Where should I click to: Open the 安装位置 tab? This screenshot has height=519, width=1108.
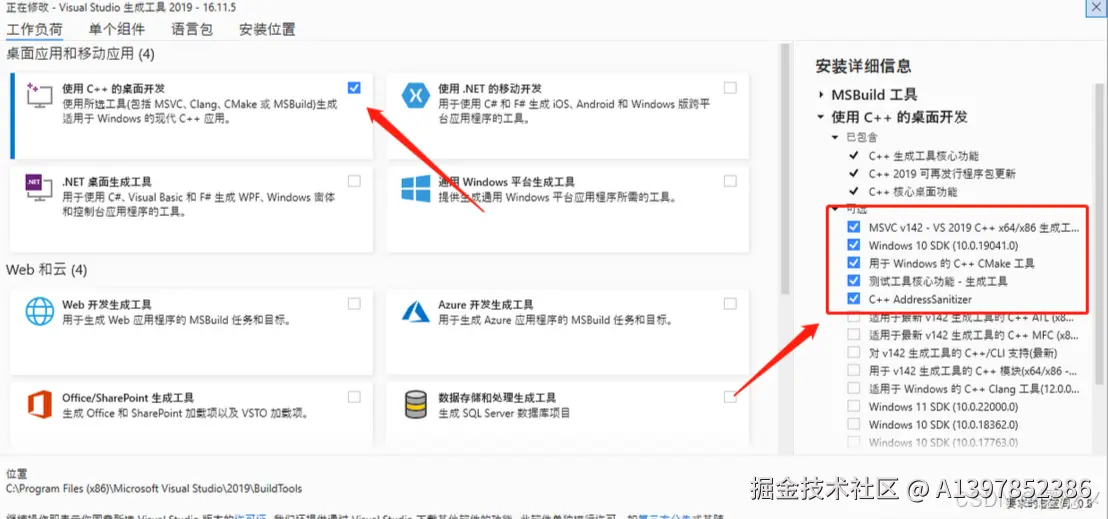tap(267, 30)
